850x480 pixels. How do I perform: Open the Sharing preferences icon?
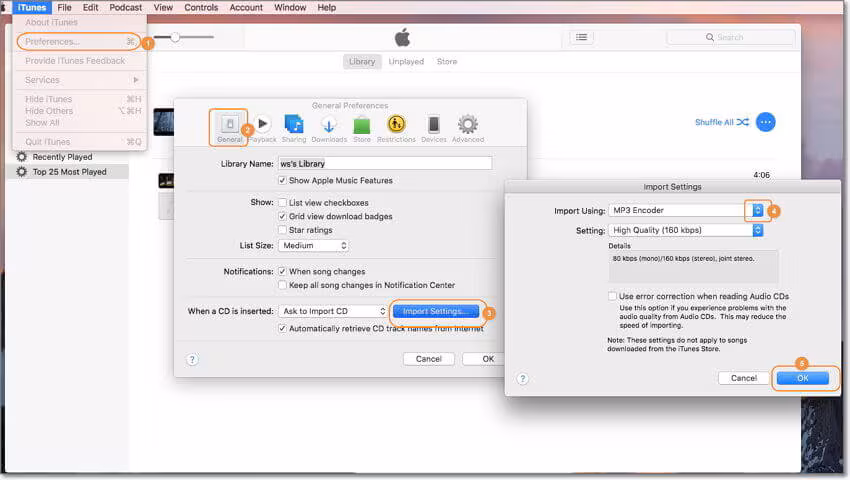(294, 128)
